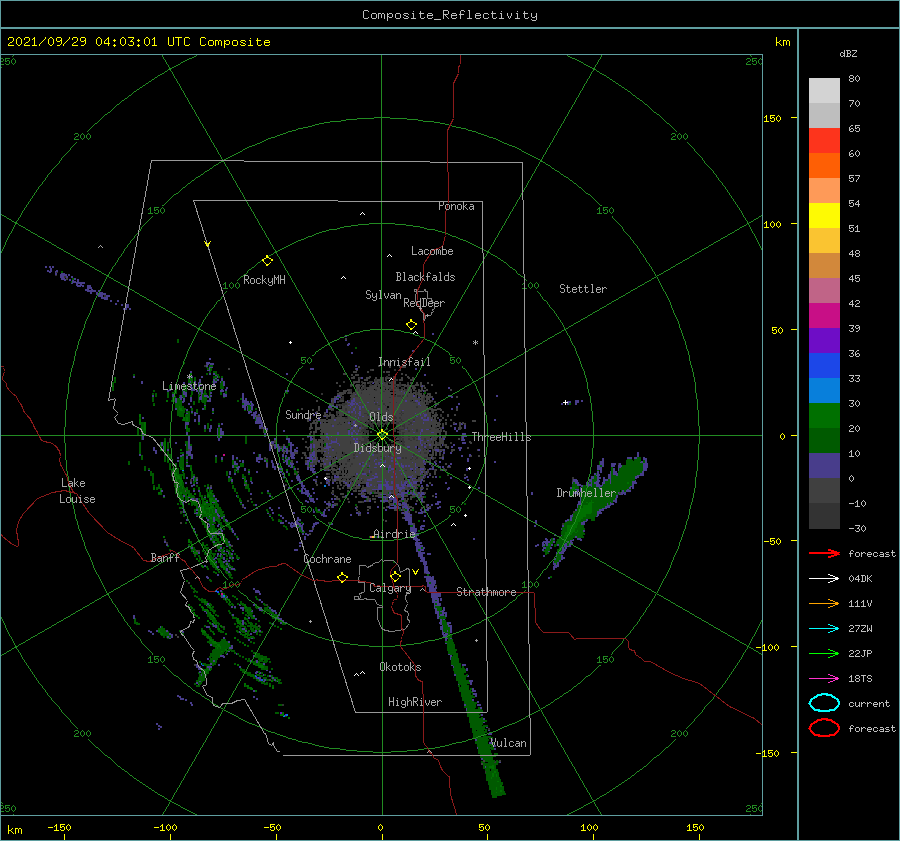The height and width of the screenshot is (841, 900).
Task: Click the Banff label
Action: pyautogui.click(x=165, y=558)
